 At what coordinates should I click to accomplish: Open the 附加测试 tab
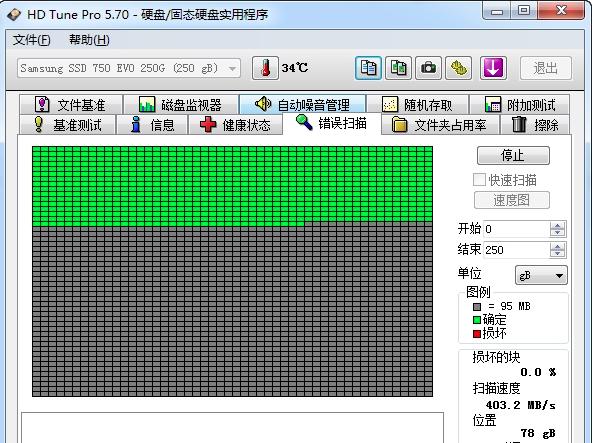tap(520, 104)
